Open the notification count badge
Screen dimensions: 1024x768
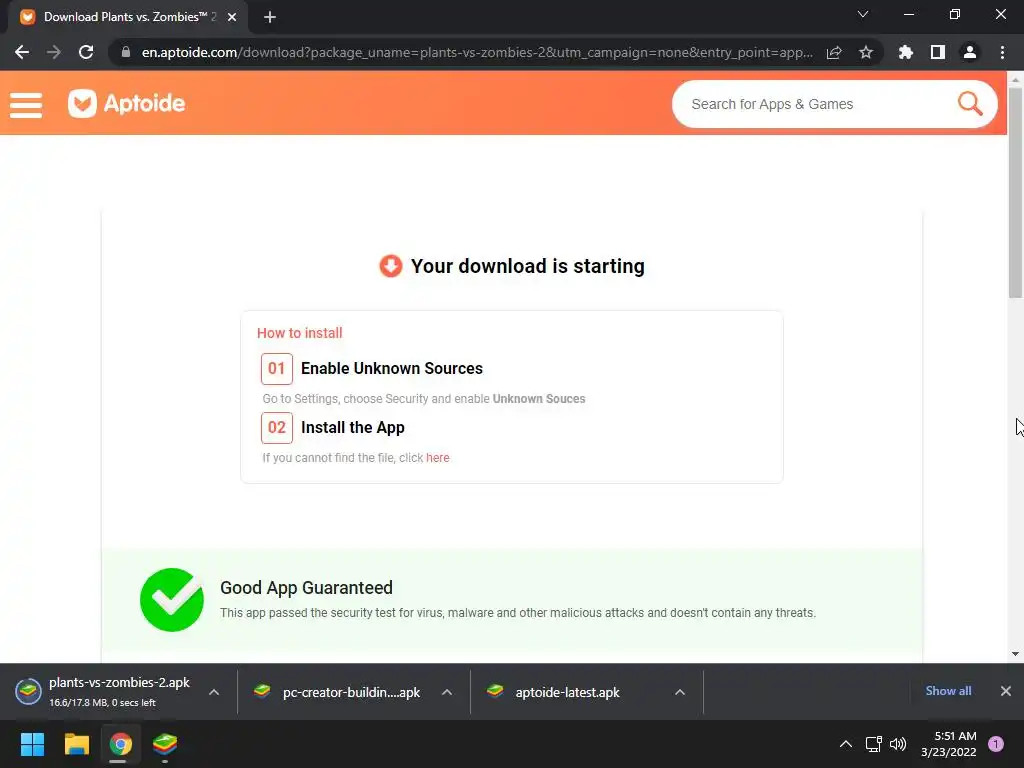click(x=996, y=744)
